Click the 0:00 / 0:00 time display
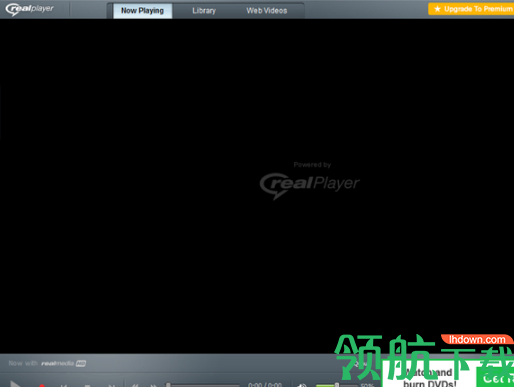The image size is (514, 387). click(x=265, y=385)
